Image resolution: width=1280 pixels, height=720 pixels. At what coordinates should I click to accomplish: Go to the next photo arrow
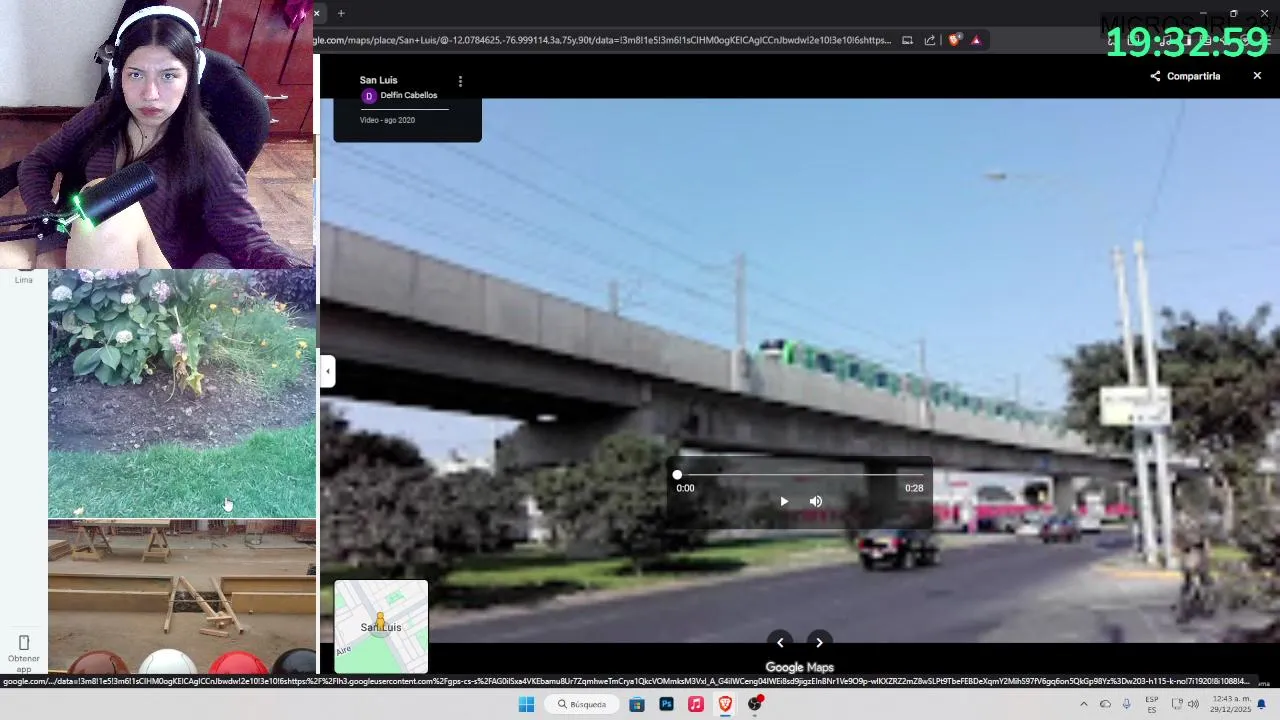pyautogui.click(x=819, y=643)
